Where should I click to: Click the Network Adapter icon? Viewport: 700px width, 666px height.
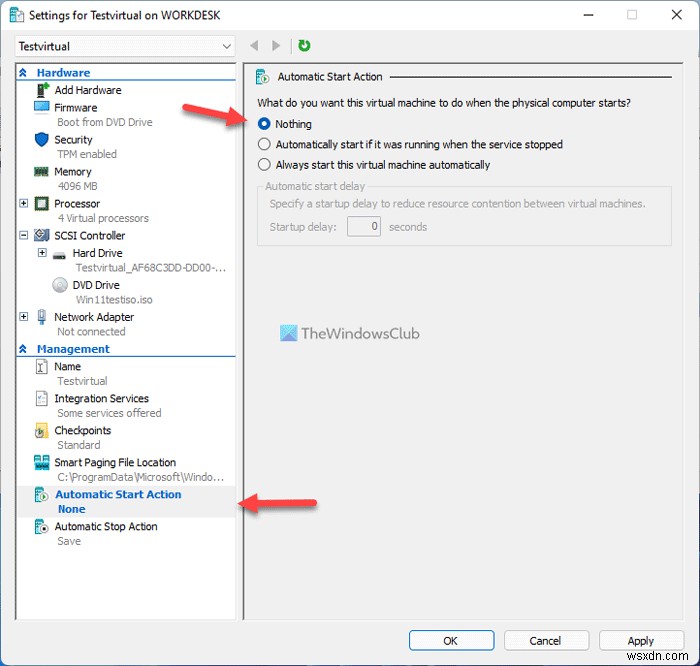[x=42, y=316]
